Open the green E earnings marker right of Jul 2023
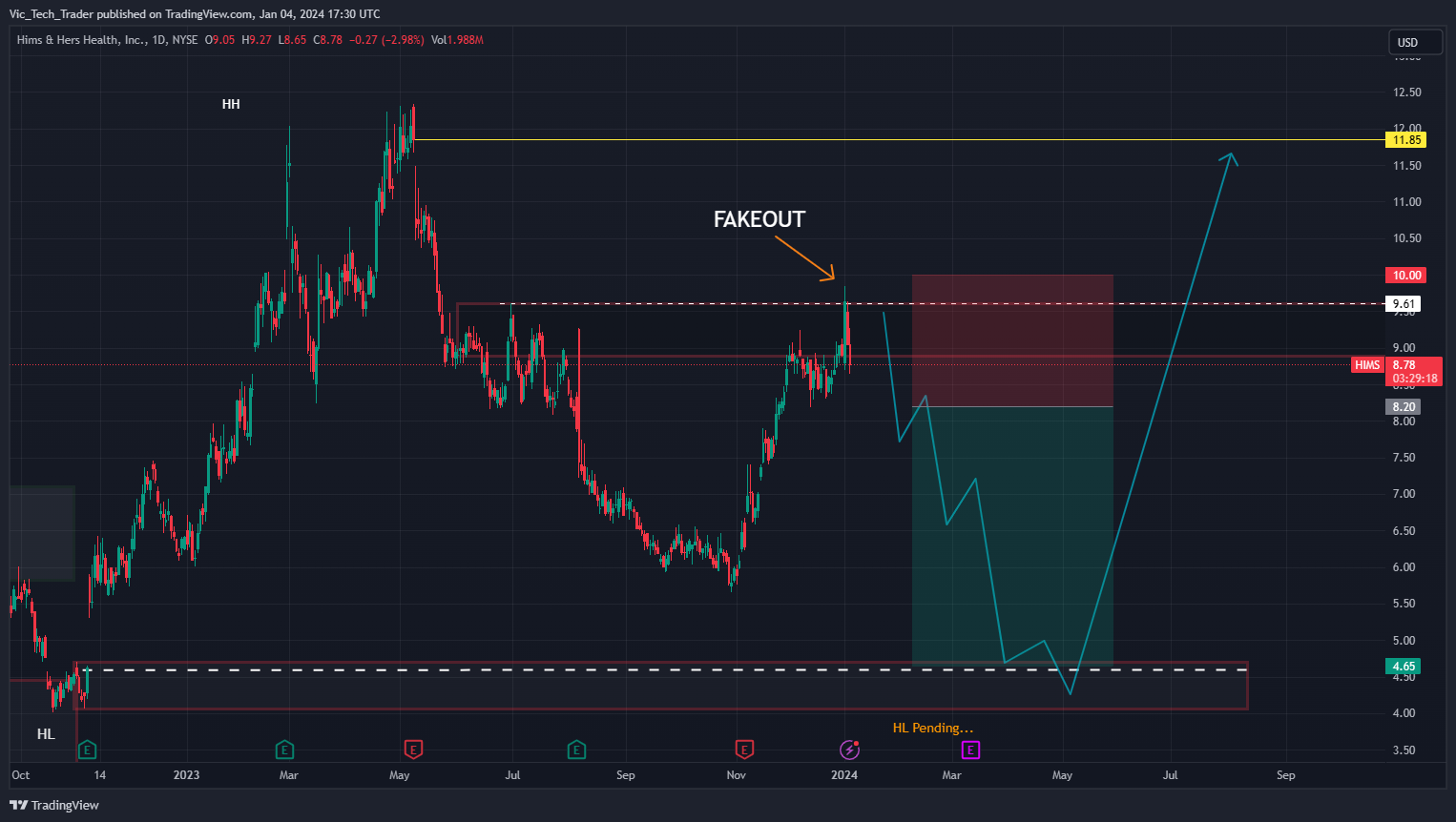The width and height of the screenshot is (1456, 822). point(576,750)
